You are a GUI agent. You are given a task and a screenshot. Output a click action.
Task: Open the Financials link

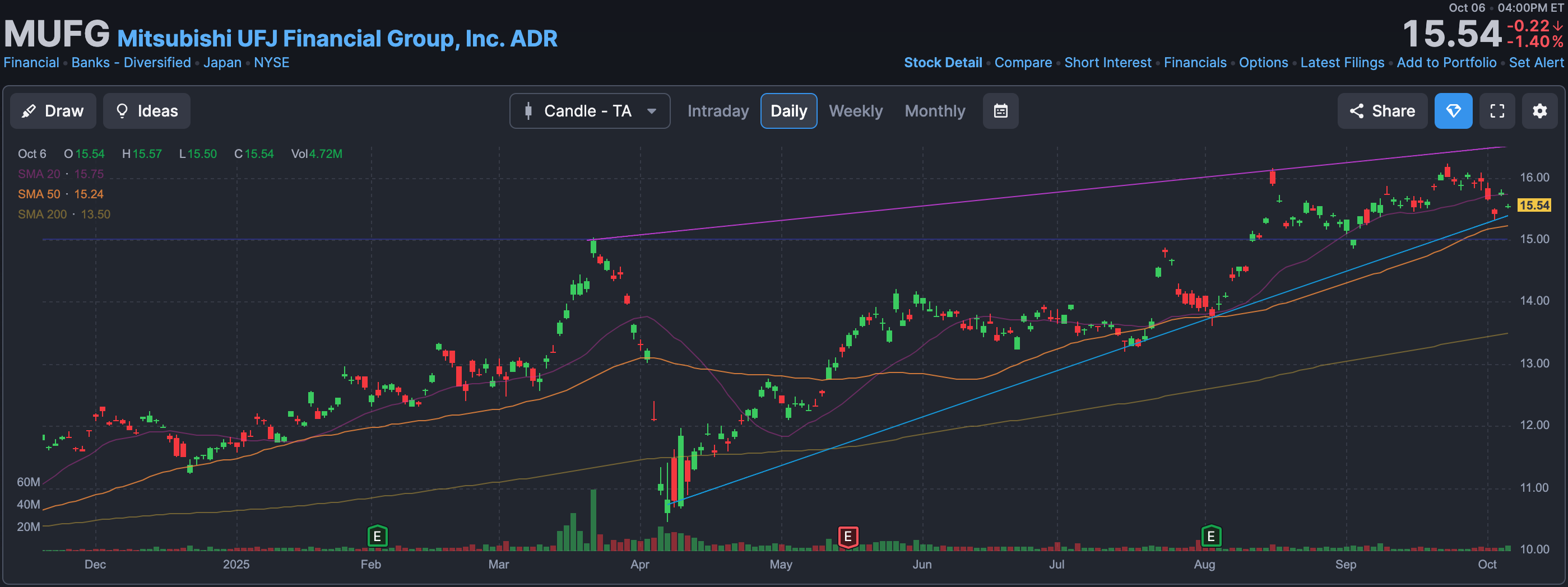click(x=1195, y=63)
